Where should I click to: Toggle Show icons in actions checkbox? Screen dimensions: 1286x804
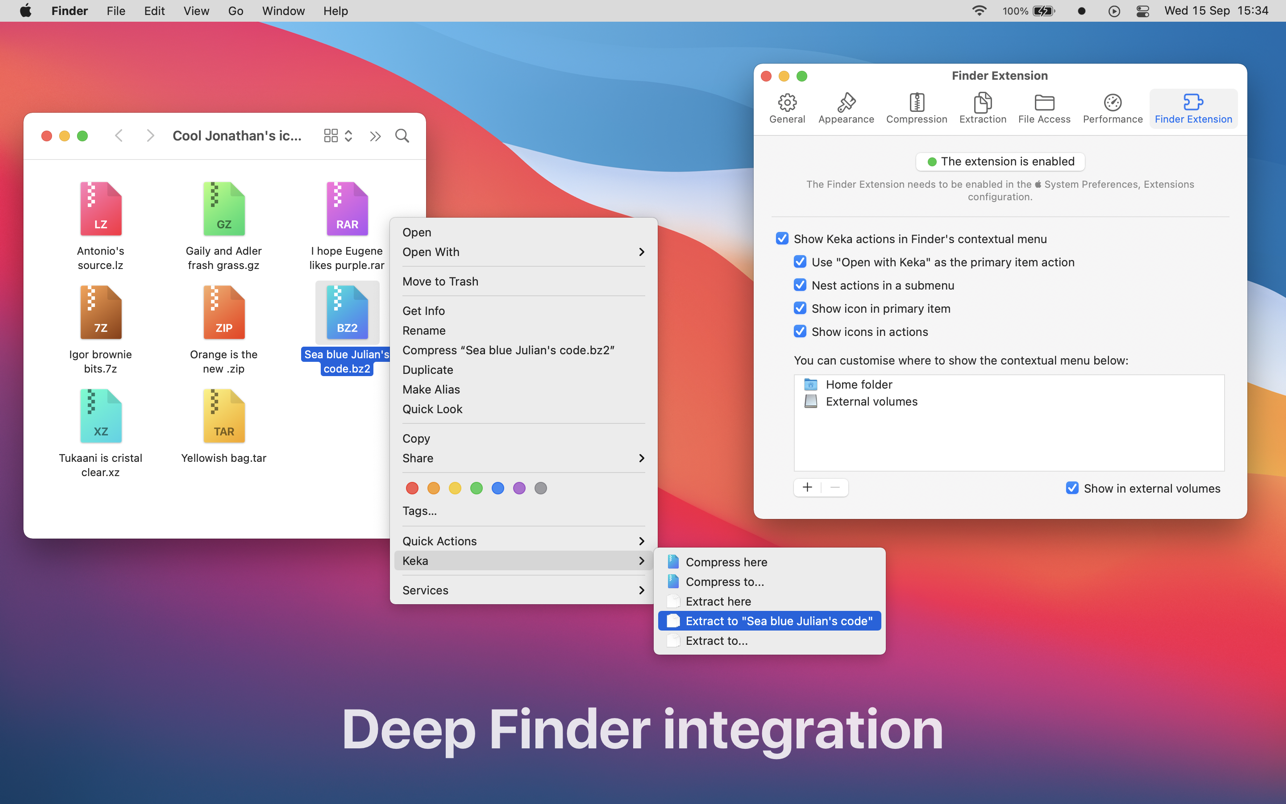(800, 332)
